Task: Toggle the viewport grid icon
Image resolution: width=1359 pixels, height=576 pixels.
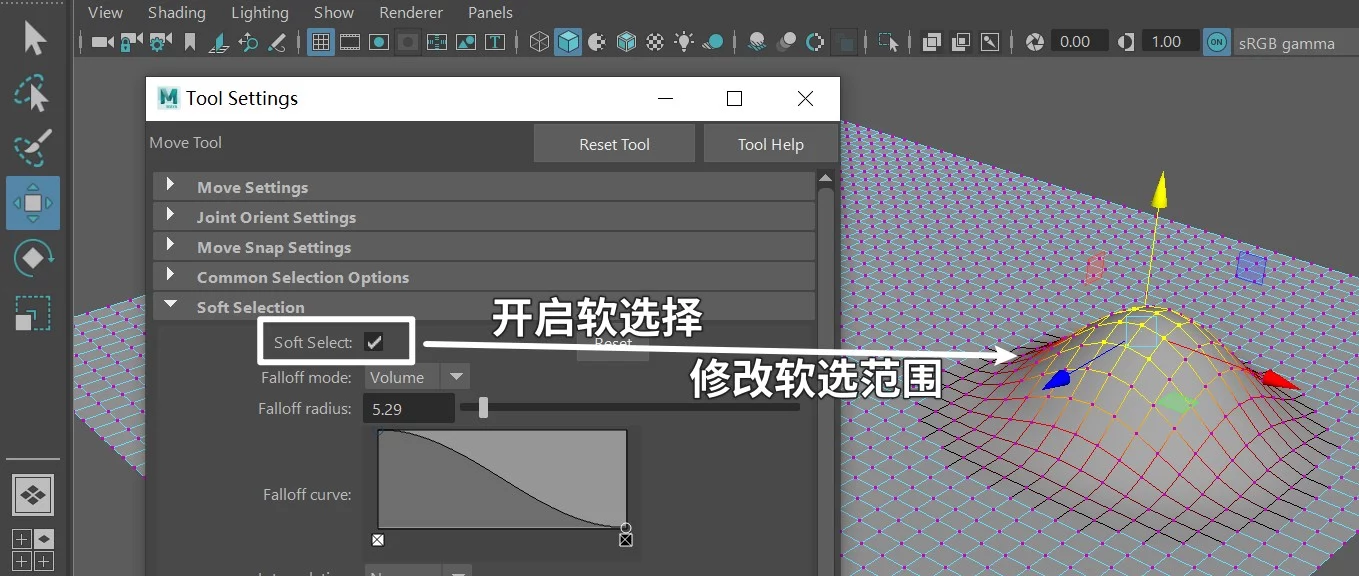Action: coord(320,42)
